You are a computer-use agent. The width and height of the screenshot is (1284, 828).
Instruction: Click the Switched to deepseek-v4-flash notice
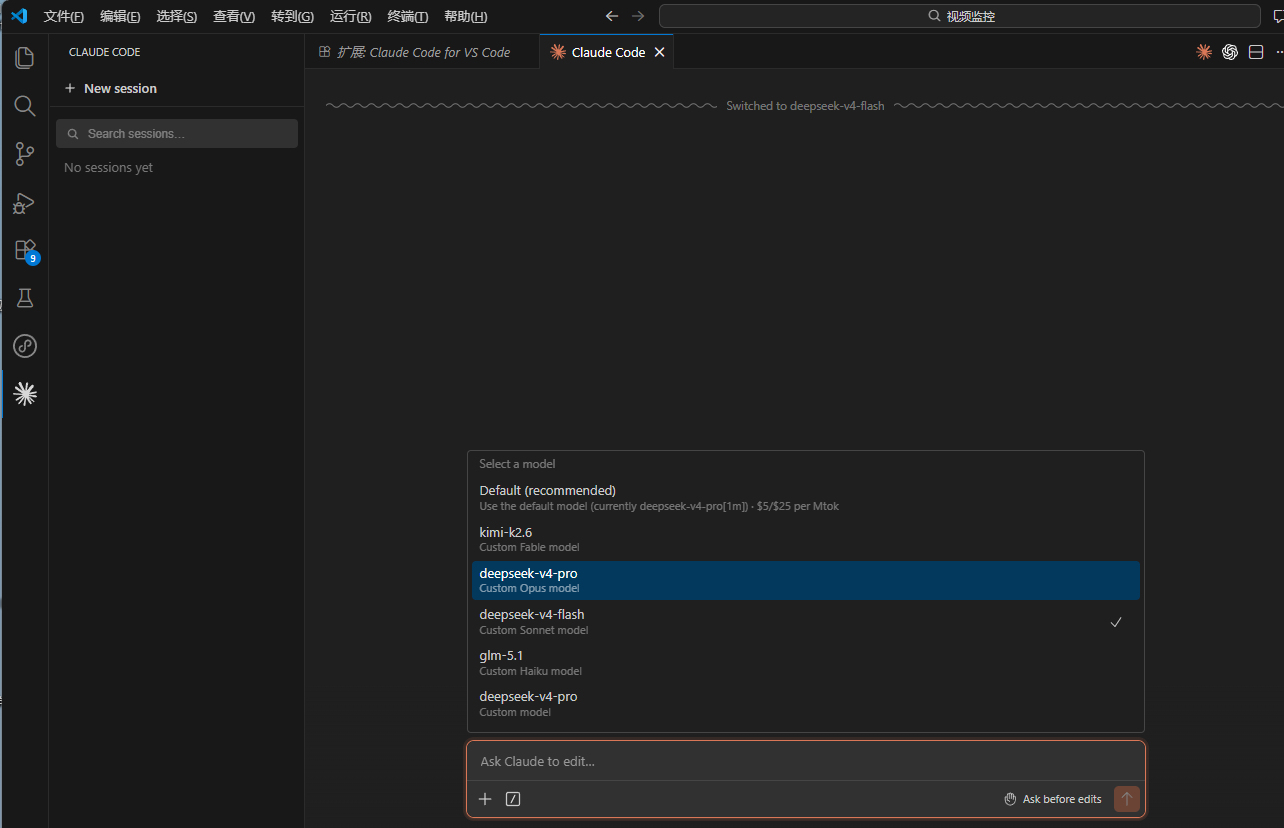coord(805,106)
